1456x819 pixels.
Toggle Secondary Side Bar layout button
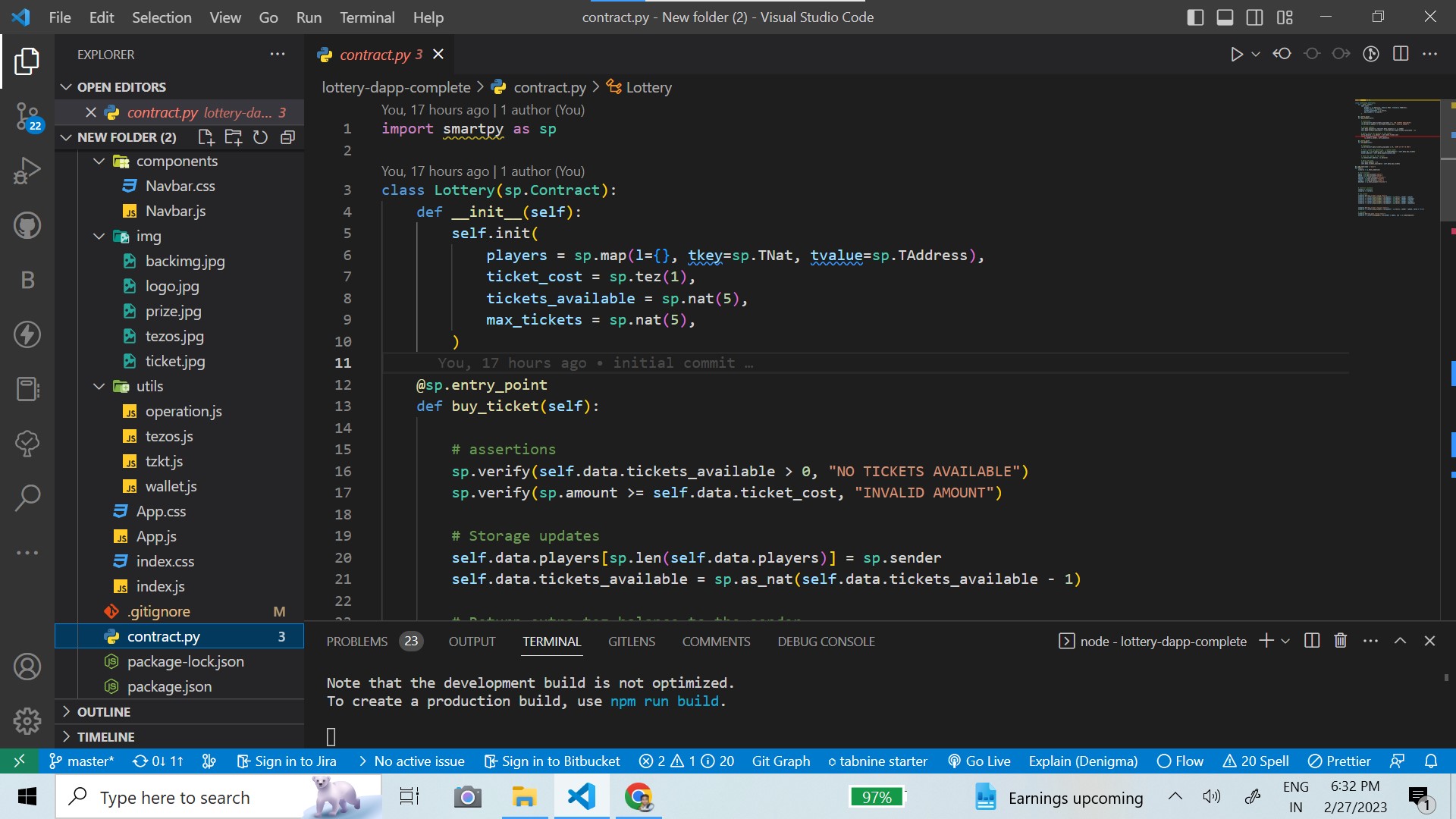point(1254,17)
